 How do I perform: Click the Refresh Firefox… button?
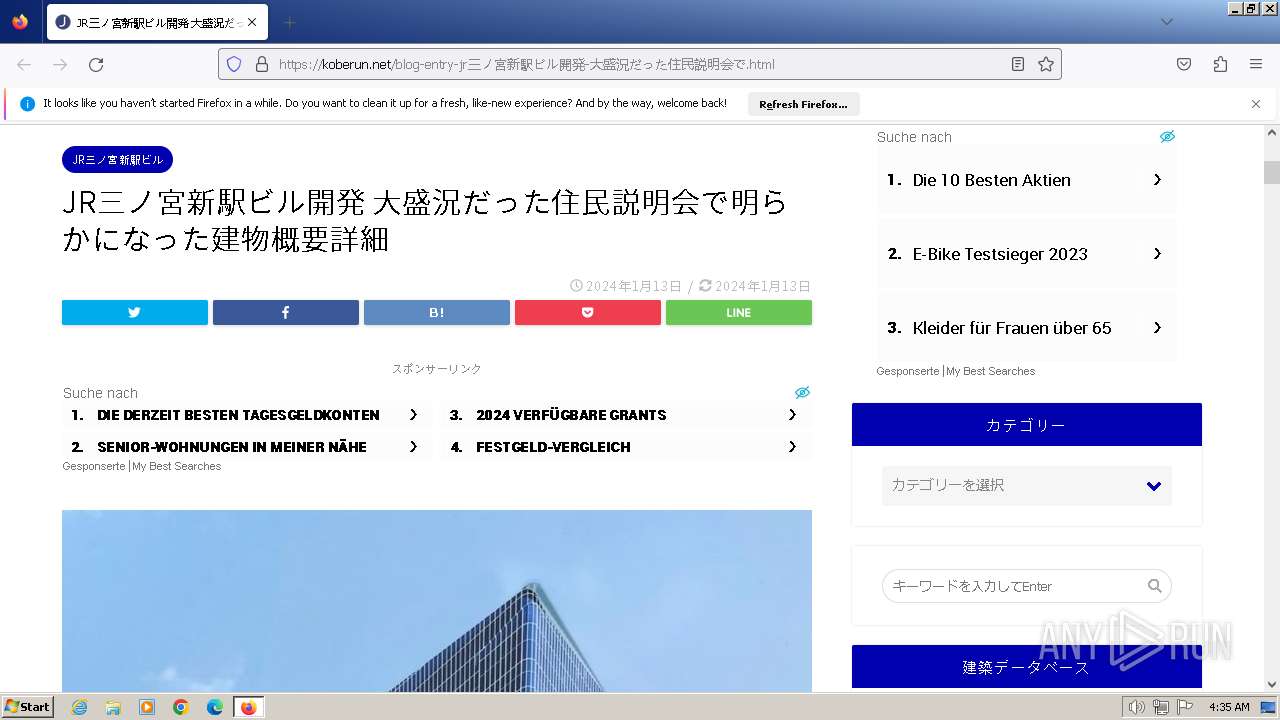tap(803, 104)
